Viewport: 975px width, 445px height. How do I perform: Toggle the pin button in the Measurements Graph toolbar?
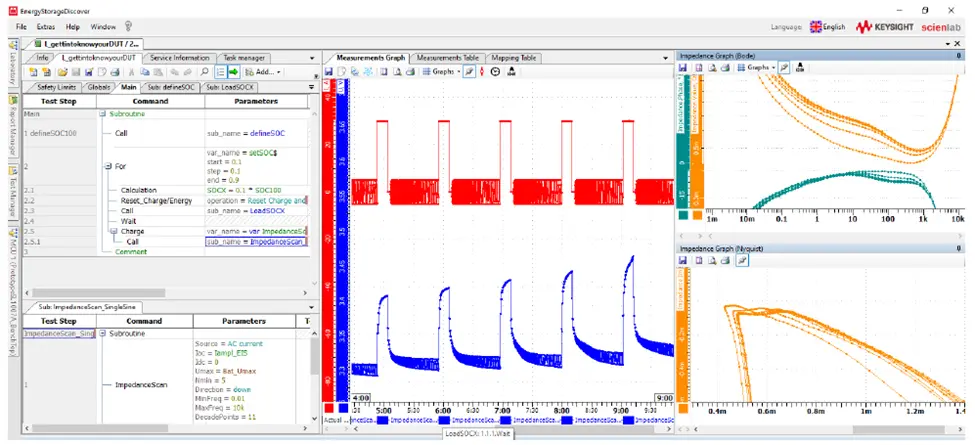point(469,71)
